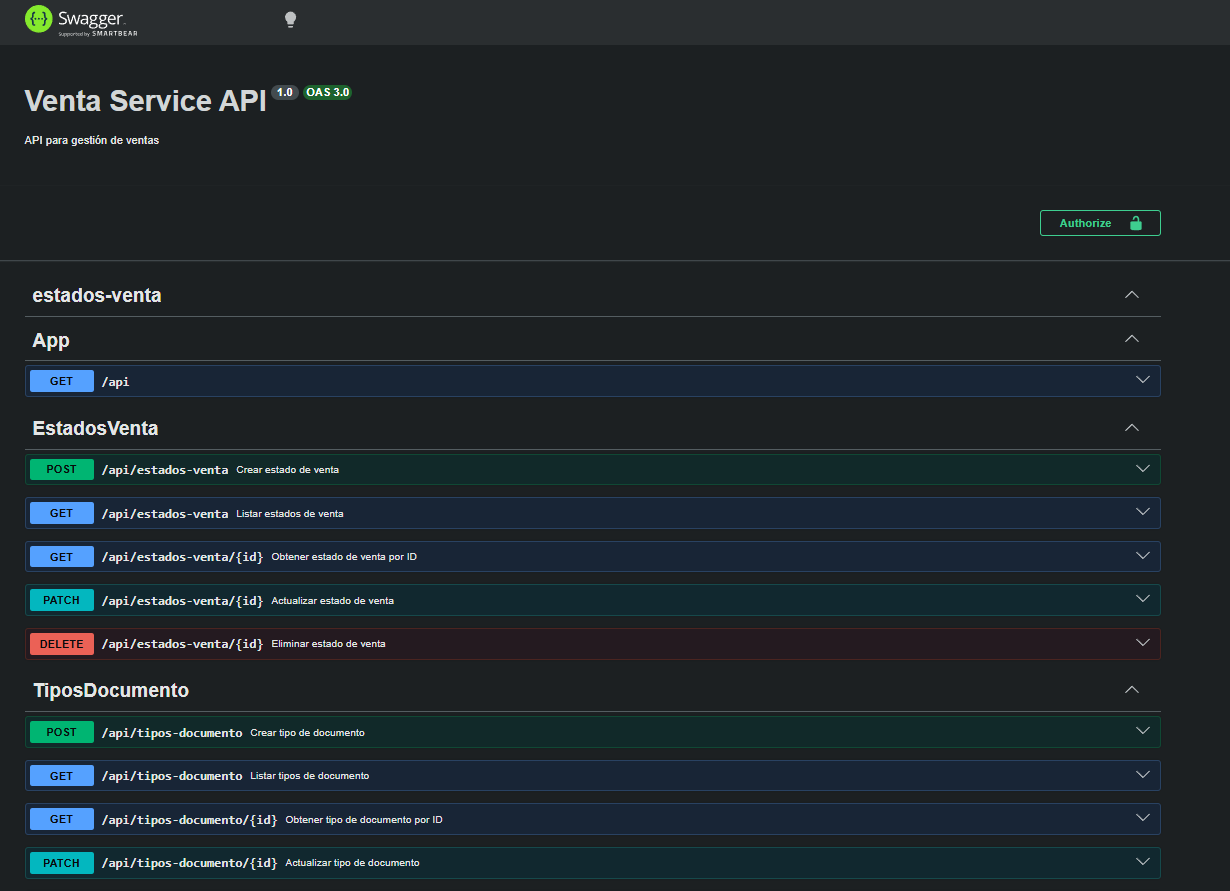The image size is (1230, 891).
Task: Click the POST /api/estados-venta path
Action: 165,470
